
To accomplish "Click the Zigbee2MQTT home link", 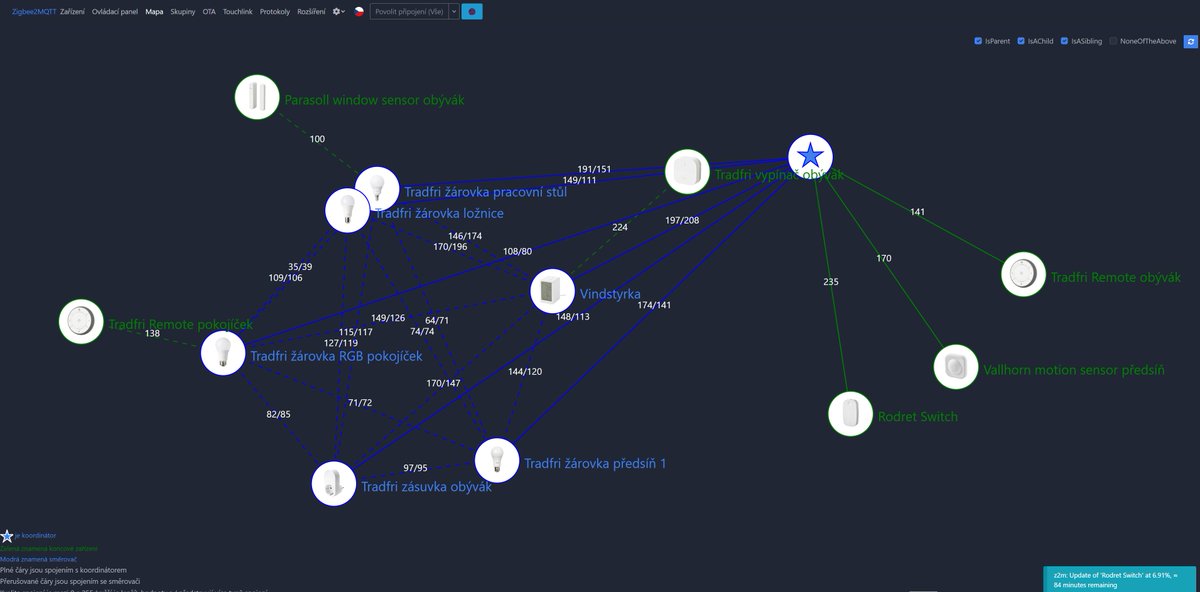I will pyautogui.click(x=34, y=11).
